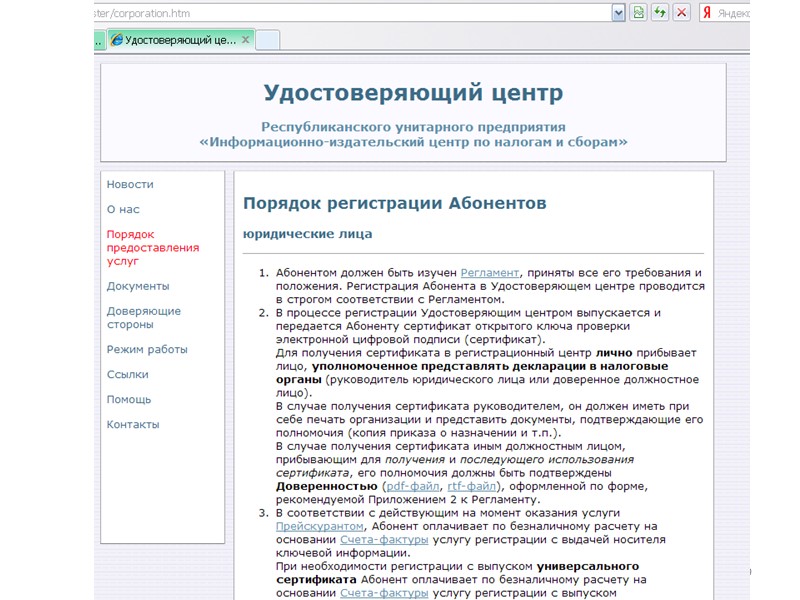
Task: Open last 'Счета-фактуры' link near page bottom
Action: point(384,593)
